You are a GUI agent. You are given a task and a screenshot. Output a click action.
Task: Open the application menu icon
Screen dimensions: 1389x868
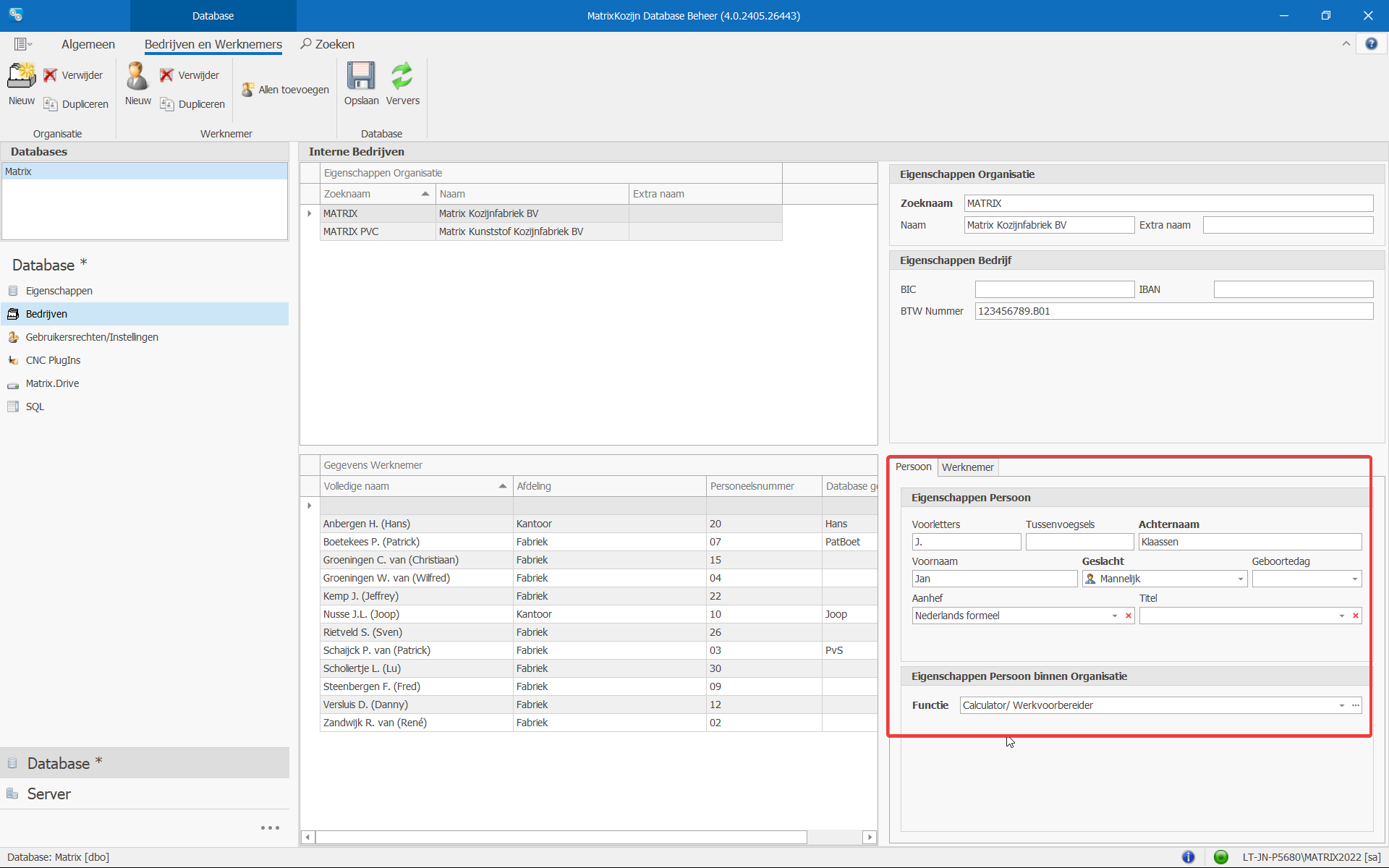pos(22,44)
